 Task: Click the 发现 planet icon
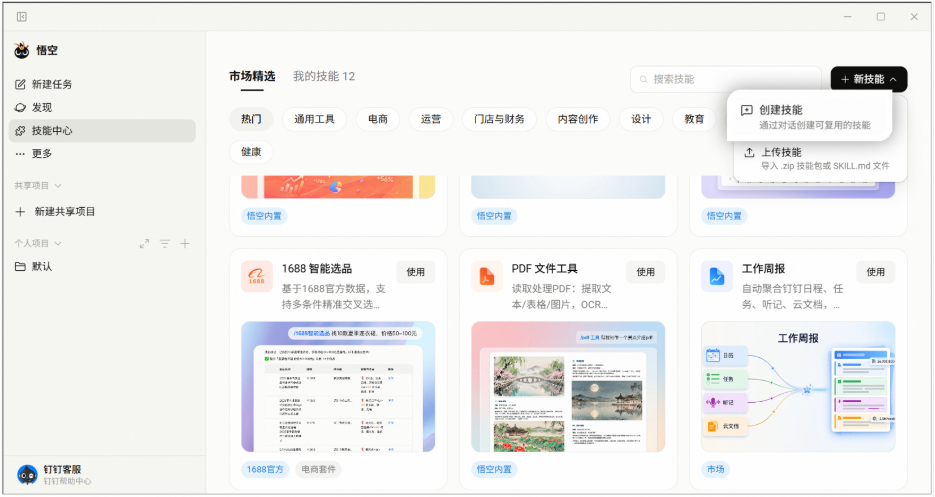[20, 107]
